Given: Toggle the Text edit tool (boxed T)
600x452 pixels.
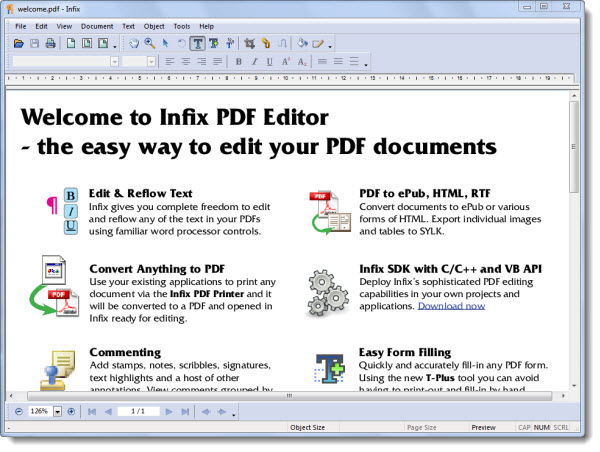Looking at the screenshot, I should pyautogui.click(x=197, y=44).
